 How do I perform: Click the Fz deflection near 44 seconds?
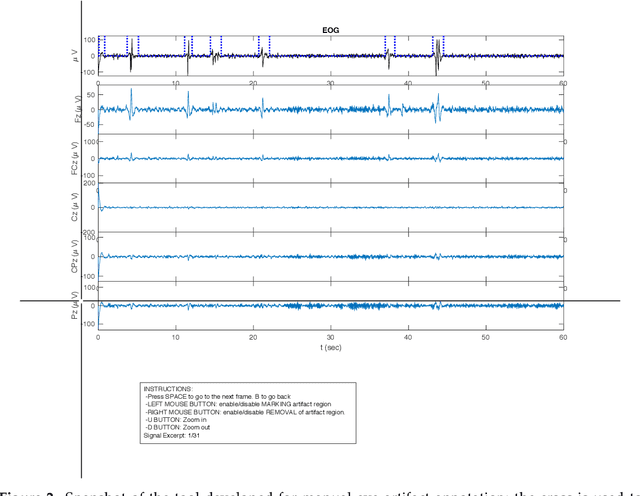click(x=438, y=105)
